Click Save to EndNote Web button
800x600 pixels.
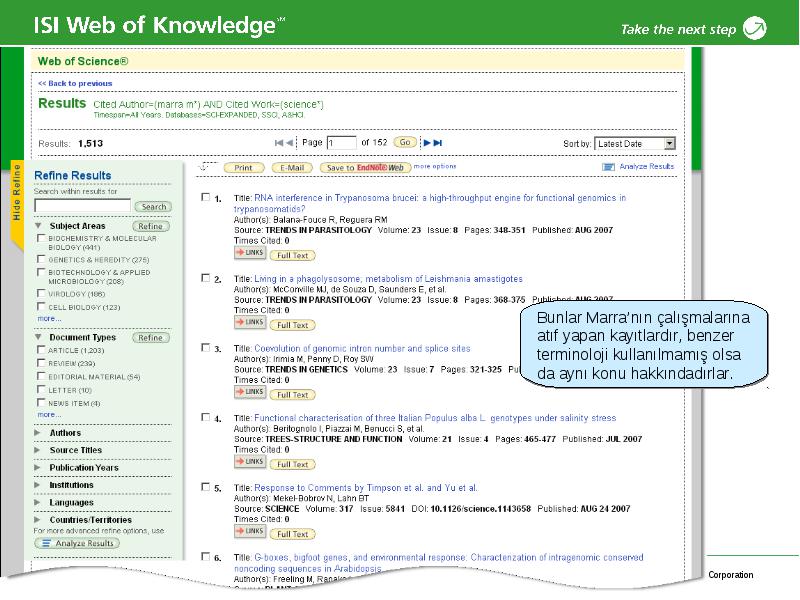tap(365, 168)
